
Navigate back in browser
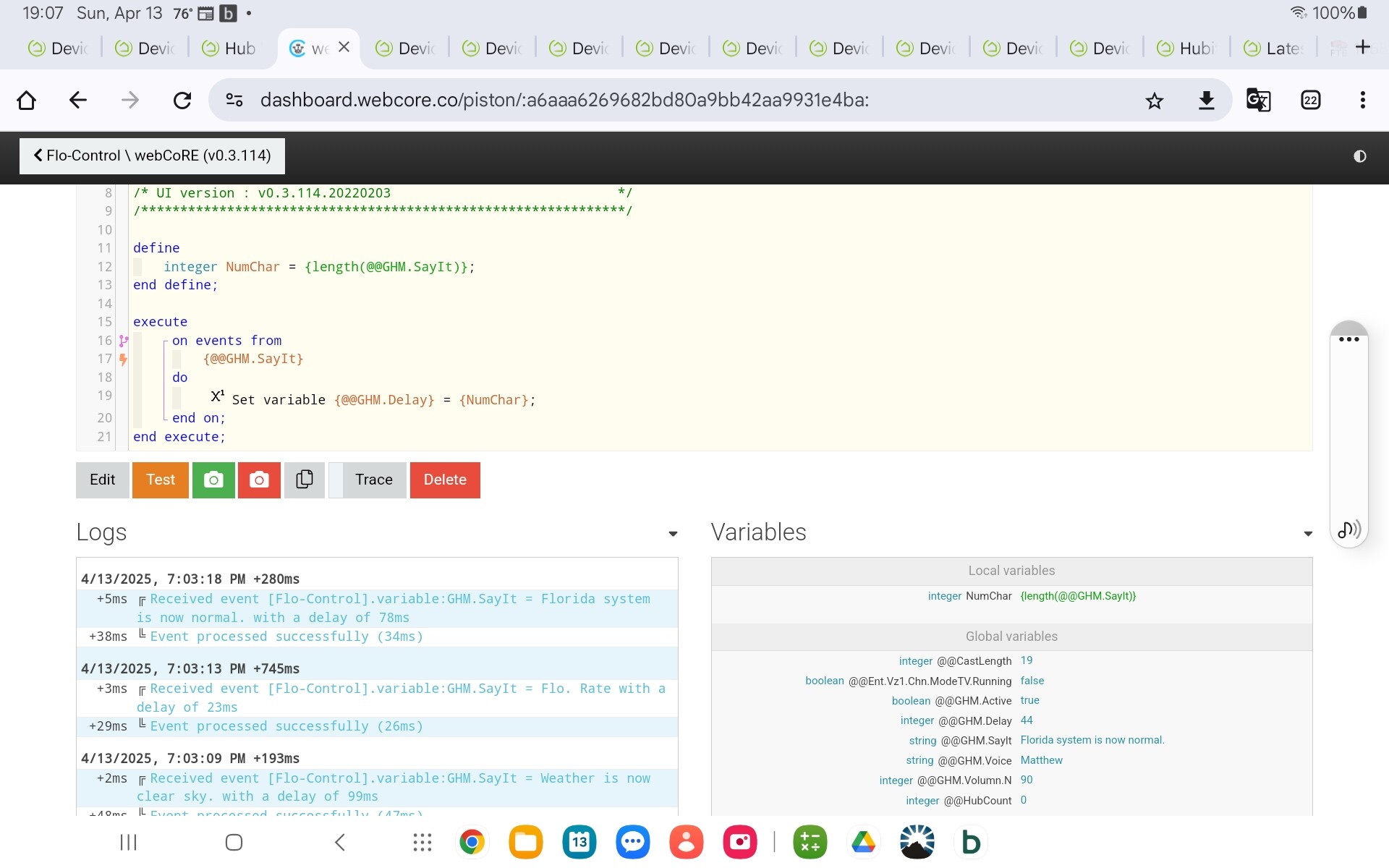(77, 100)
